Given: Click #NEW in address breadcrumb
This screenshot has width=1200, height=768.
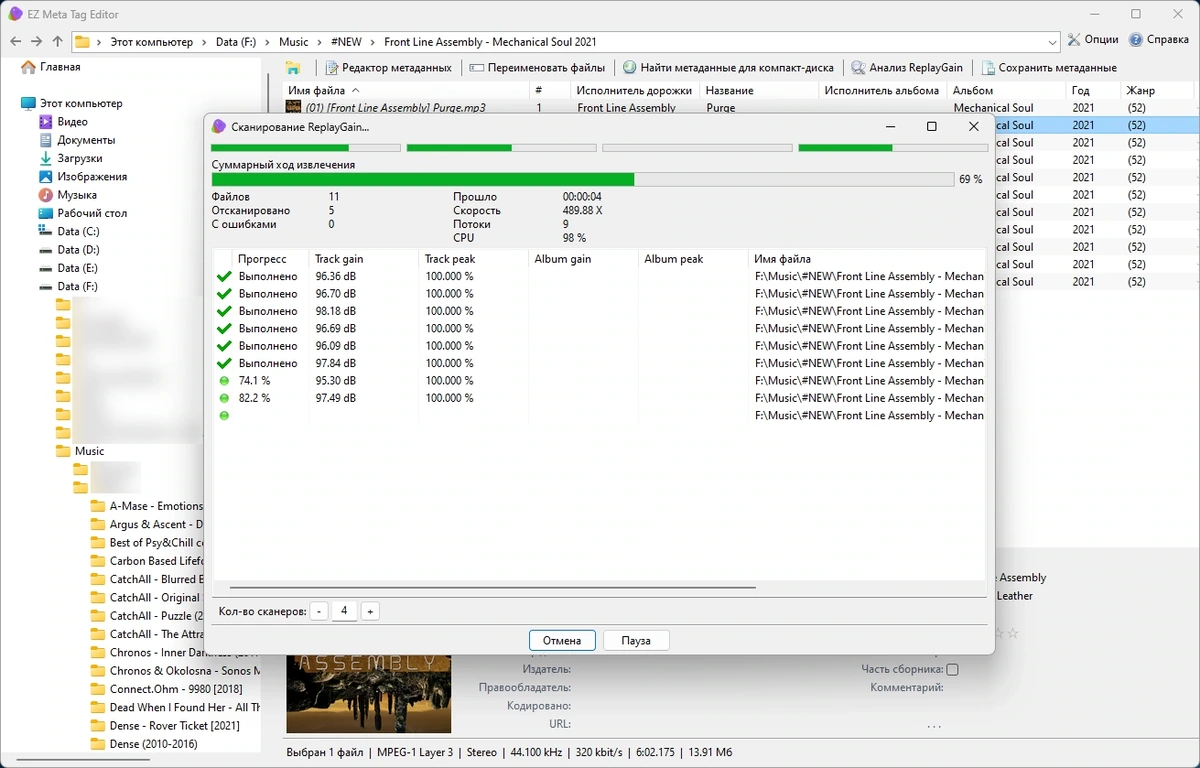Looking at the screenshot, I should pyautogui.click(x=346, y=42).
